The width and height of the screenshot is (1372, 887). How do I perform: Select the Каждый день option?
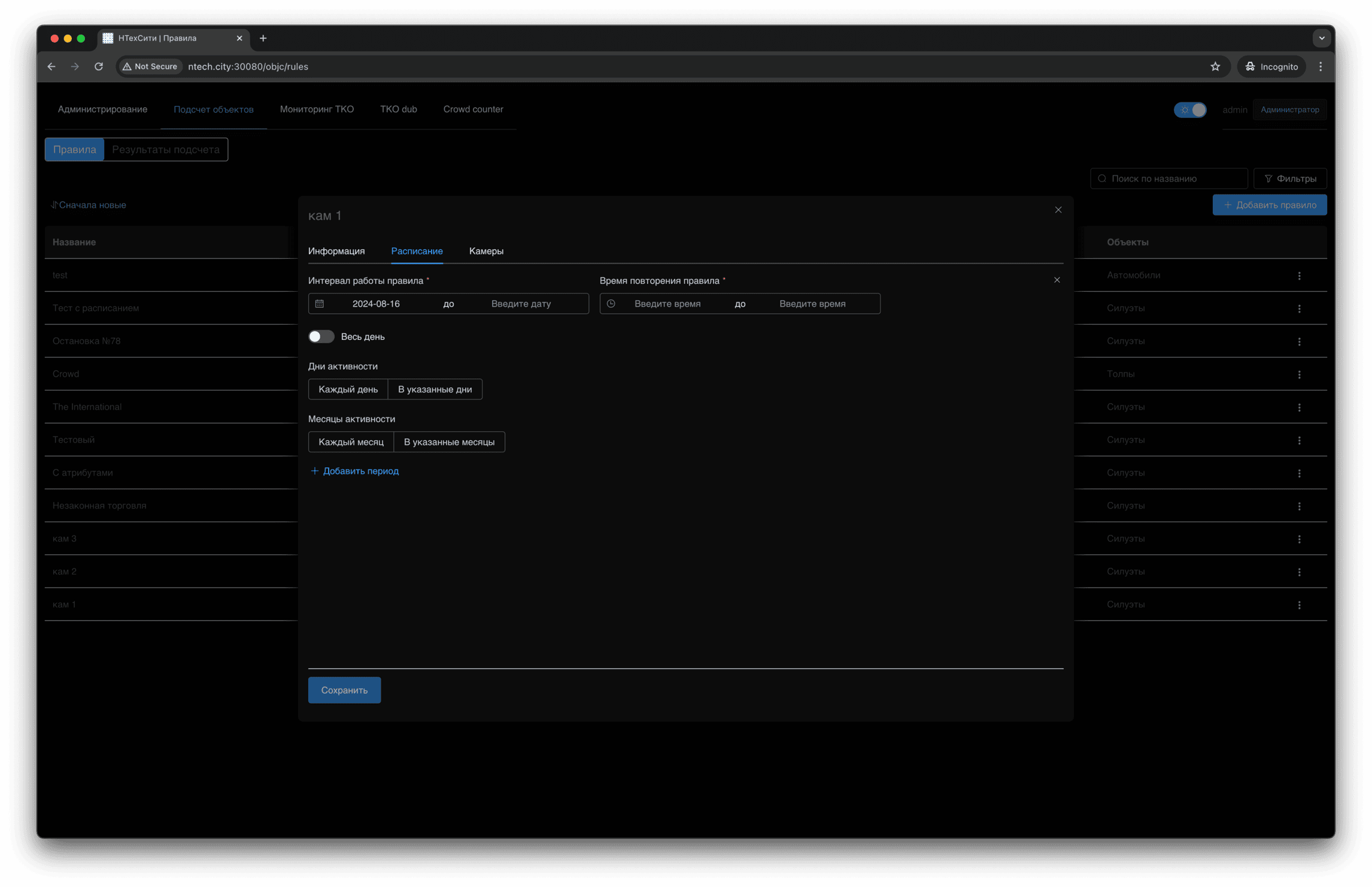click(348, 389)
